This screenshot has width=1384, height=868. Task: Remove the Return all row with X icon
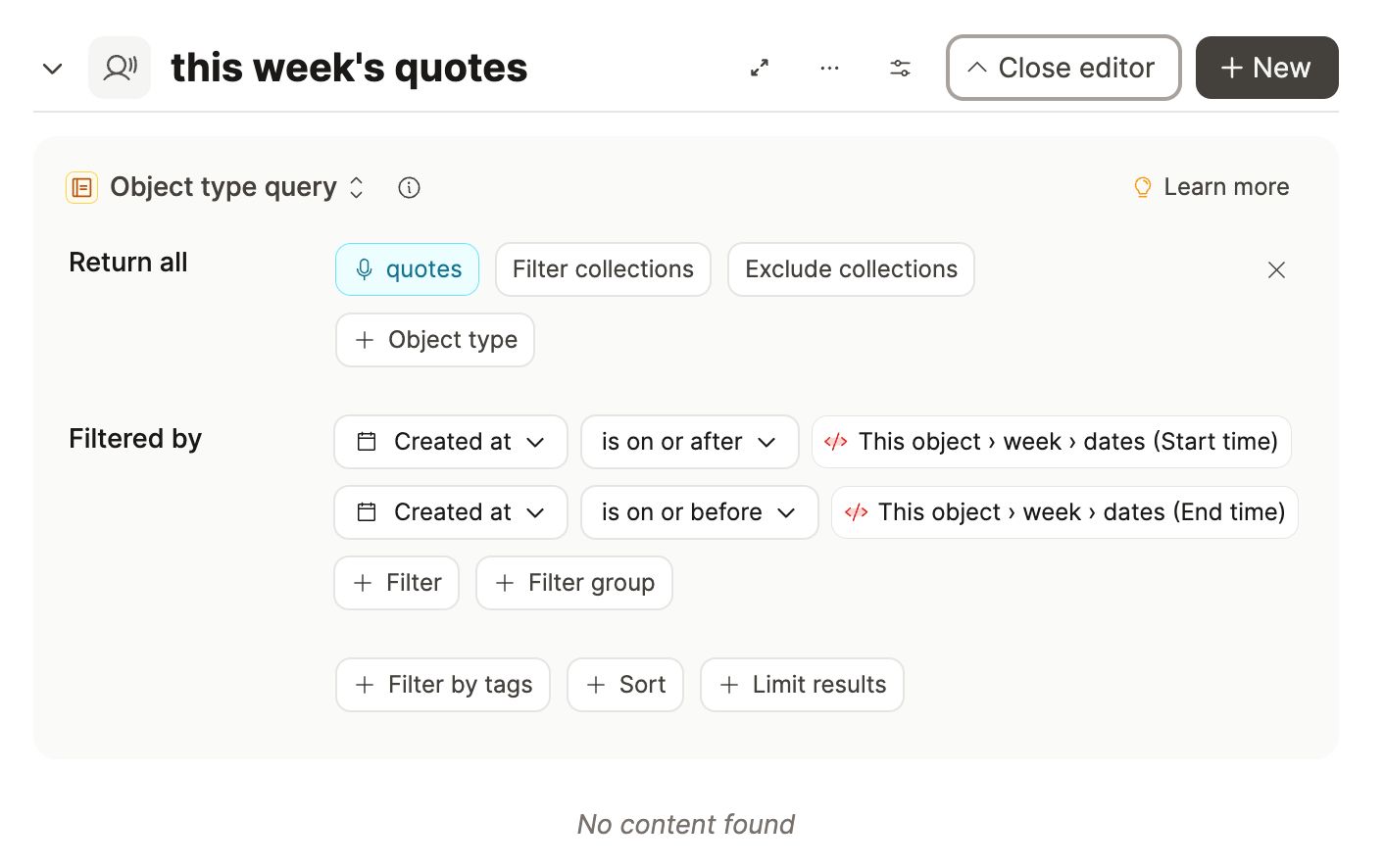1276,269
